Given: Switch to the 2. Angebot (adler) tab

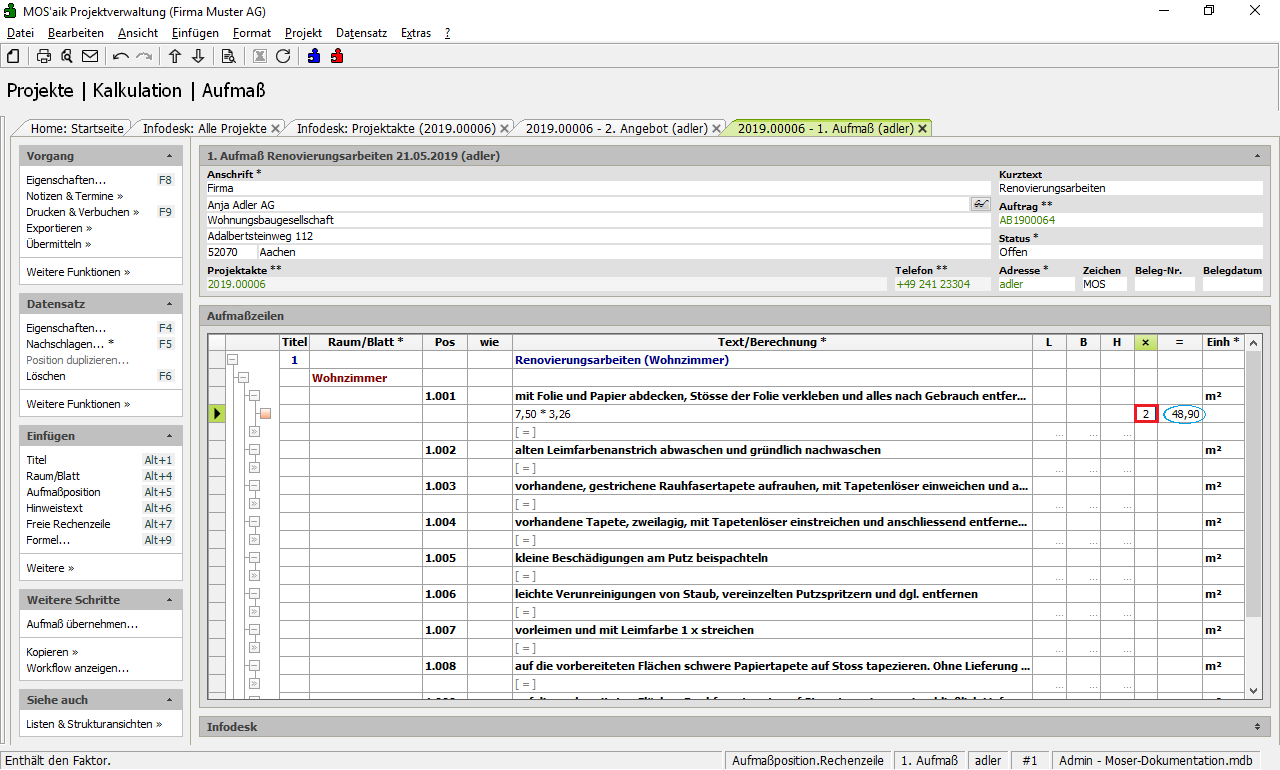Looking at the screenshot, I should [x=616, y=128].
